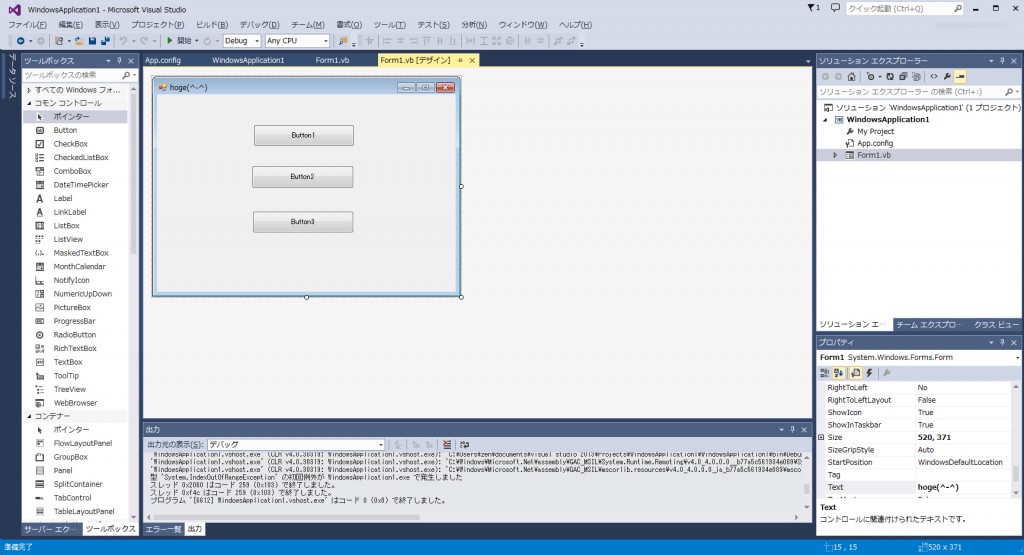This screenshot has width=1024, height=555.
Task: Click the notifications flag icon in title bar
Action: click(813, 8)
